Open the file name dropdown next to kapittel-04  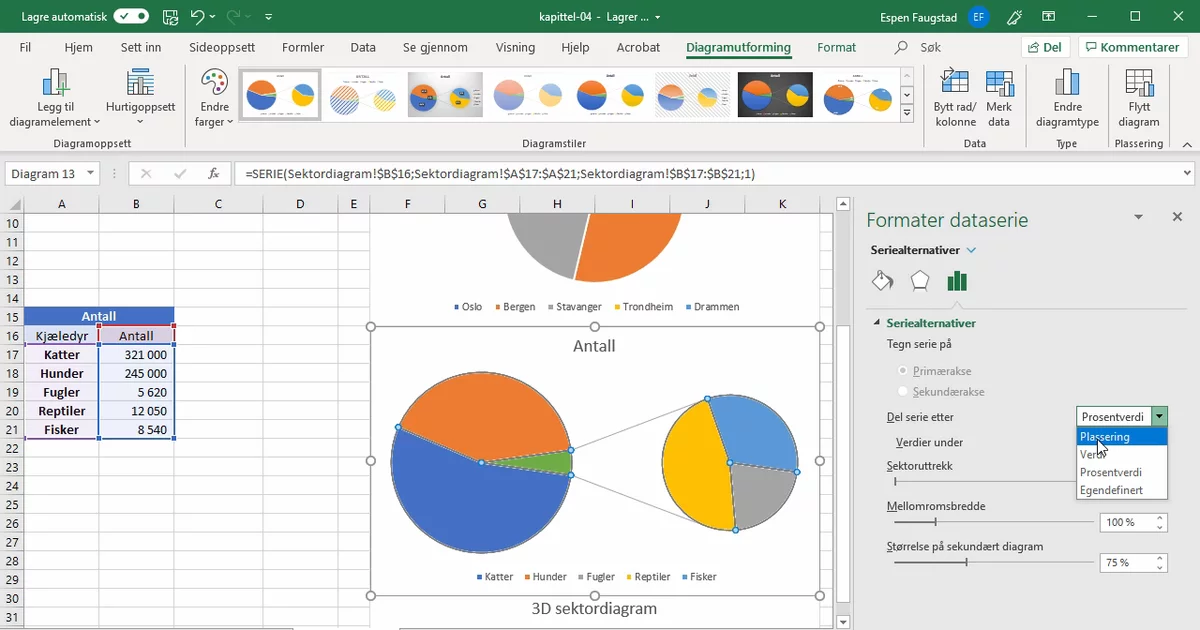click(x=658, y=17)
